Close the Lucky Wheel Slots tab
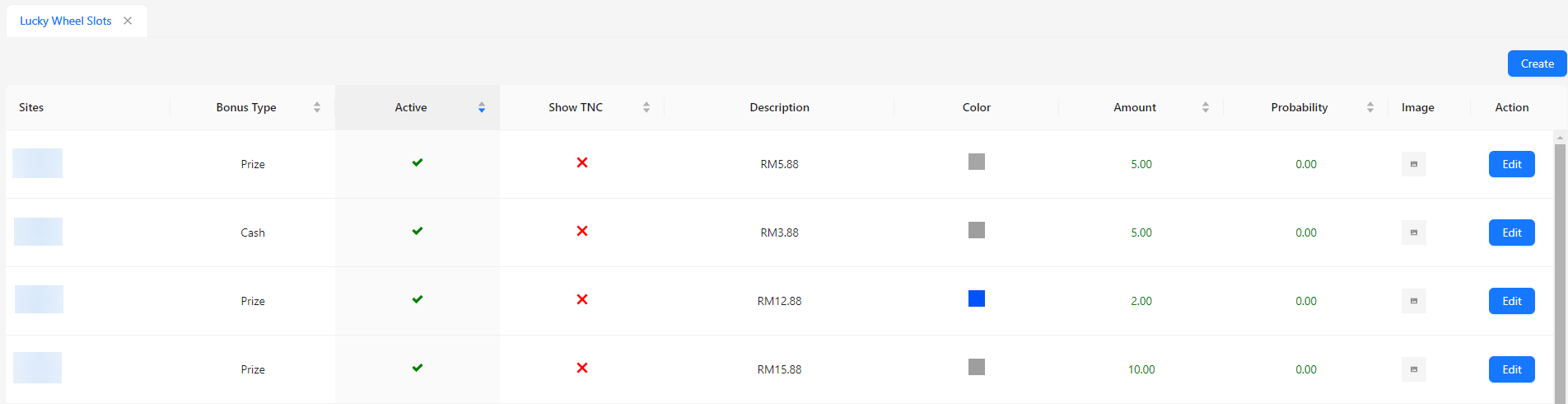The image size is (1568, 404). [x=128, y=21]
